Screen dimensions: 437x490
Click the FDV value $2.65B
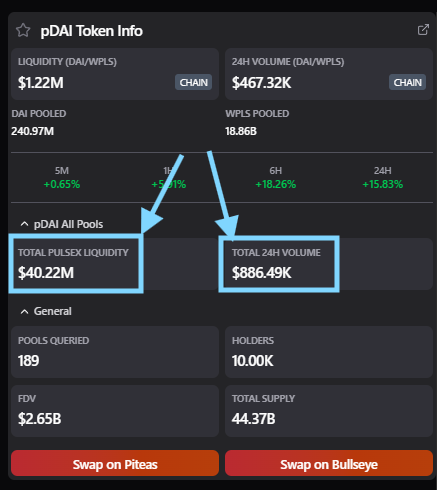40,419
